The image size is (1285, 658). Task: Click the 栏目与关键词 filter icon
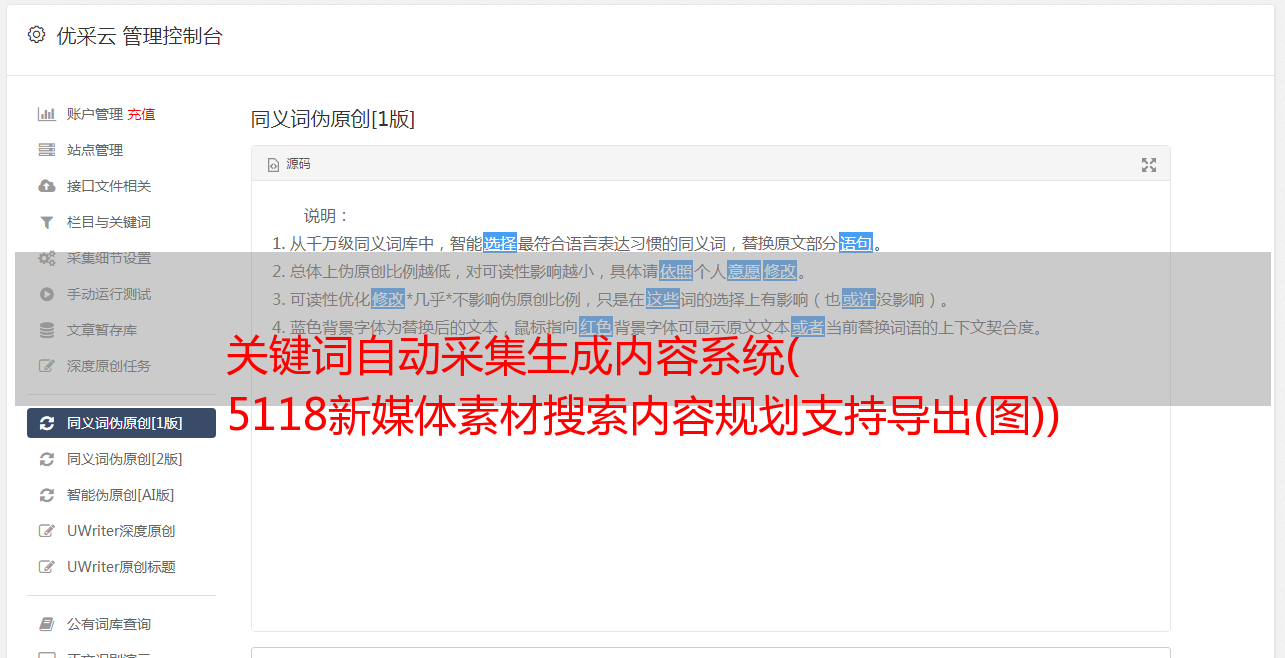[x=46, y=222]
